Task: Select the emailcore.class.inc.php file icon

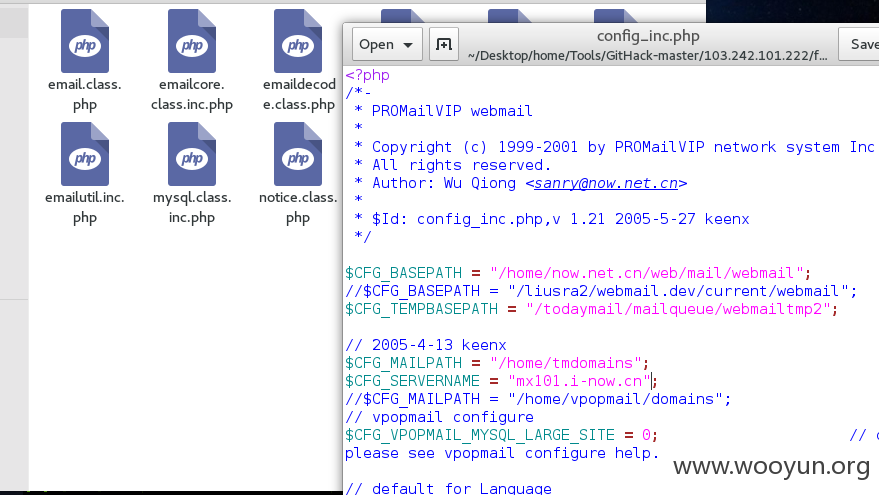Action: (x=192, y=41)
